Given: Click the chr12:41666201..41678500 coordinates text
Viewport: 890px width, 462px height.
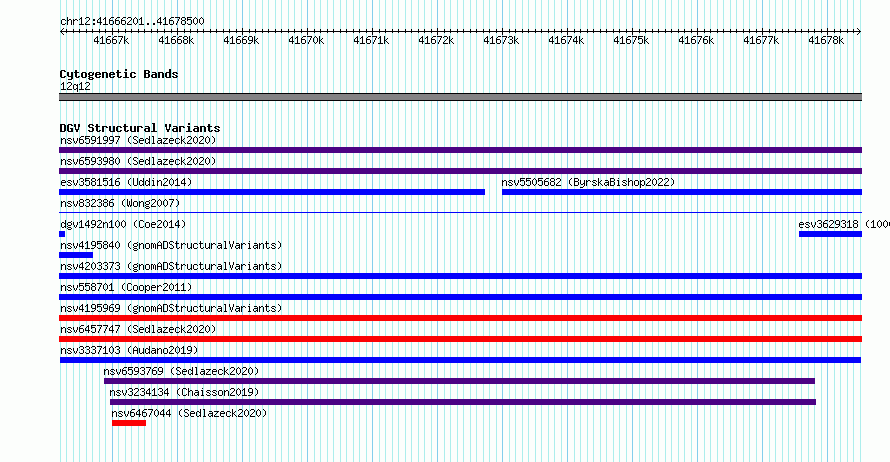Looking at the screenshot, I should pos(132,22).
